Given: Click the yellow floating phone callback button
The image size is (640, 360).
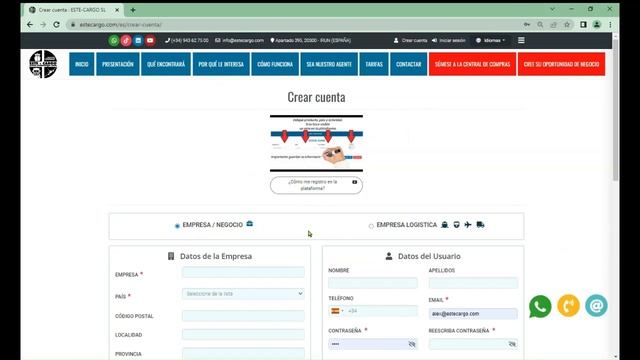Looking at the screenshot, I should click(568, 306).
